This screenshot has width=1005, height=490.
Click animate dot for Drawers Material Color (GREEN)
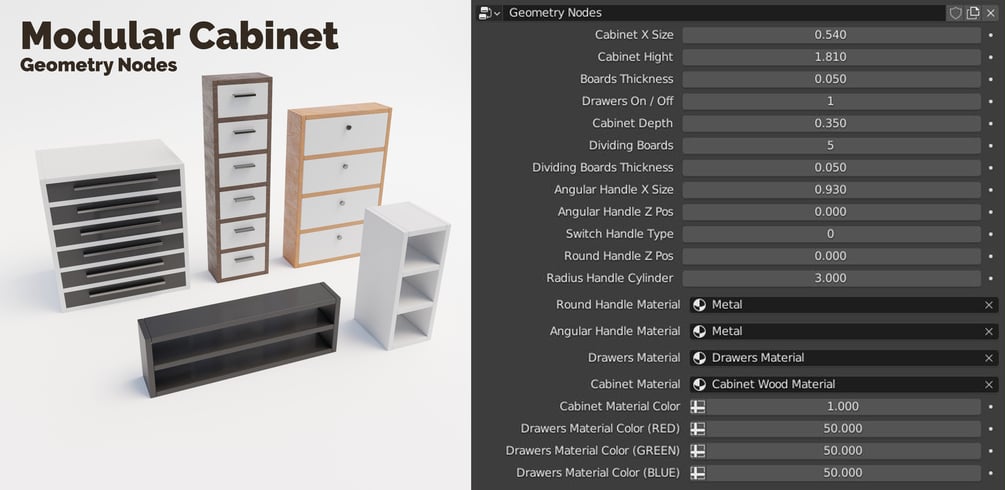pos(991,451)
